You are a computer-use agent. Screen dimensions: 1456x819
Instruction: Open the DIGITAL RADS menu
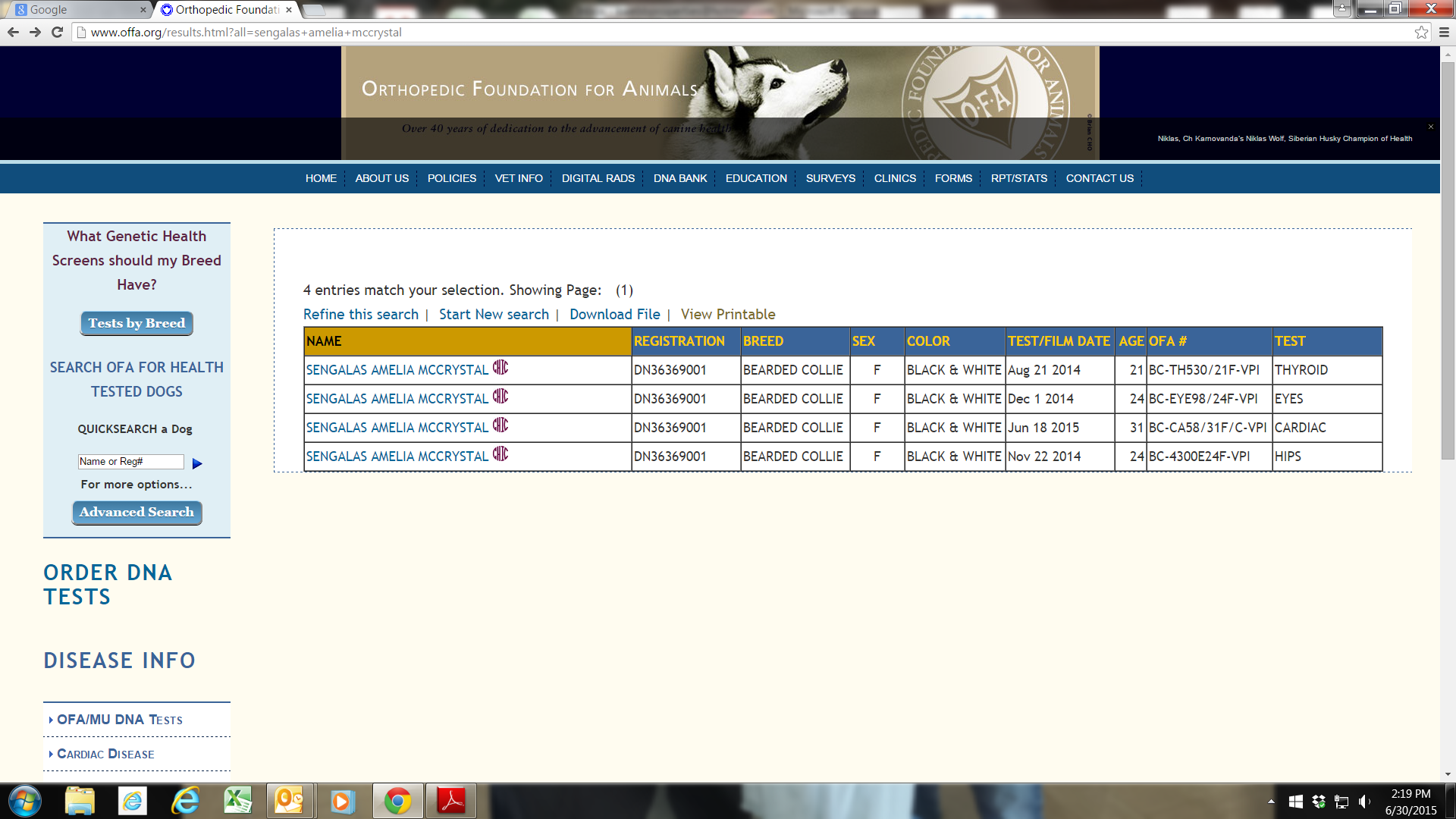pyautogui.click(x=598, y=178)
